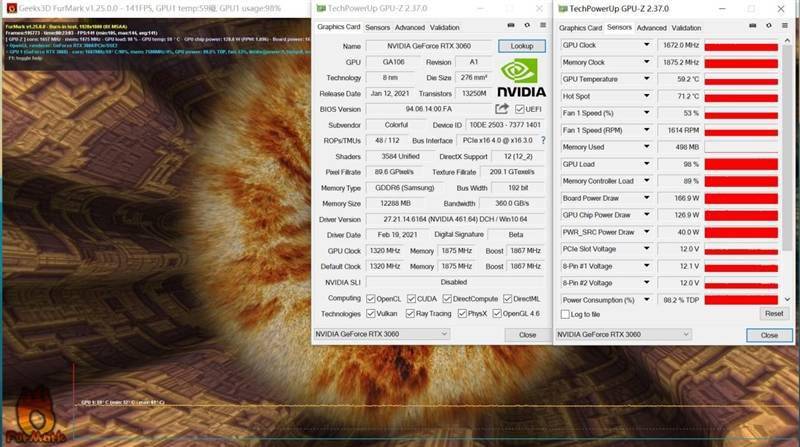The width and height of the screenshot is (800, 447).
Task: Open GPU selector in Graphics Card window
Action: point(382,334)
